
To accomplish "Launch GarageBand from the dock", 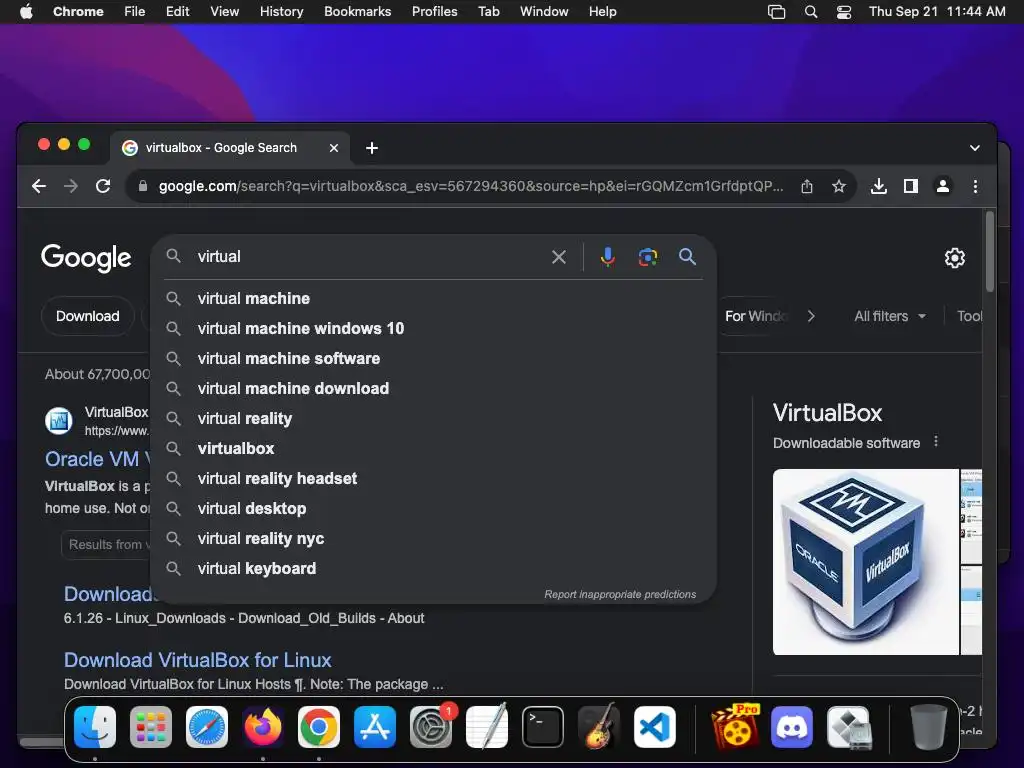I will (x=599, y=727).
